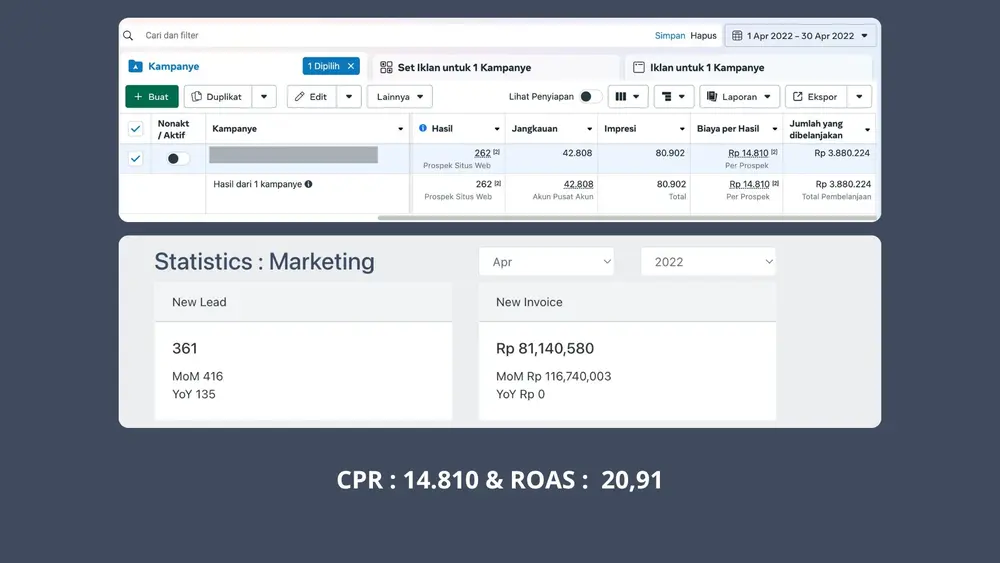Click the Simpan link
The image size is (1000, 563).
[x=670, y=36]
